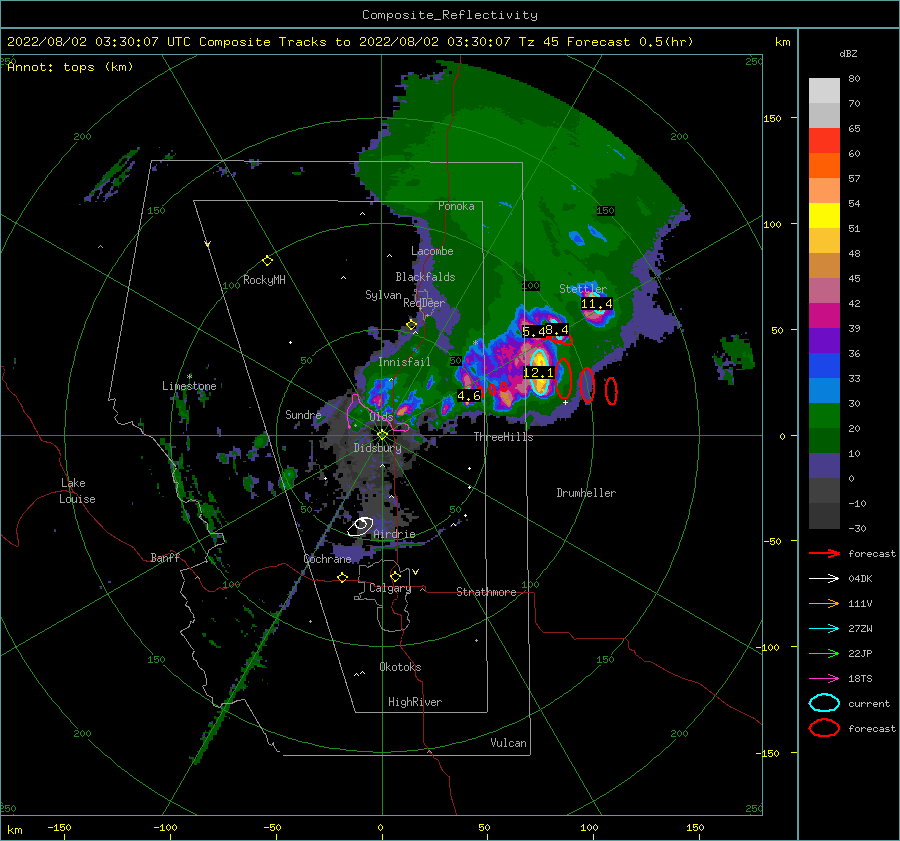Click the Strathmore label
900x841 pixels.
(486, 592)
